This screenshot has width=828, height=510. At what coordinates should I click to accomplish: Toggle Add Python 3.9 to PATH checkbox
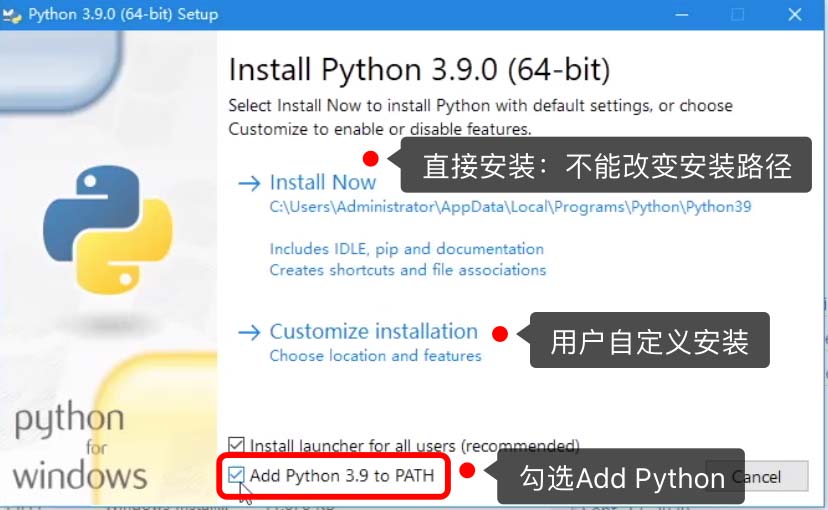click(x=236, y=475)
